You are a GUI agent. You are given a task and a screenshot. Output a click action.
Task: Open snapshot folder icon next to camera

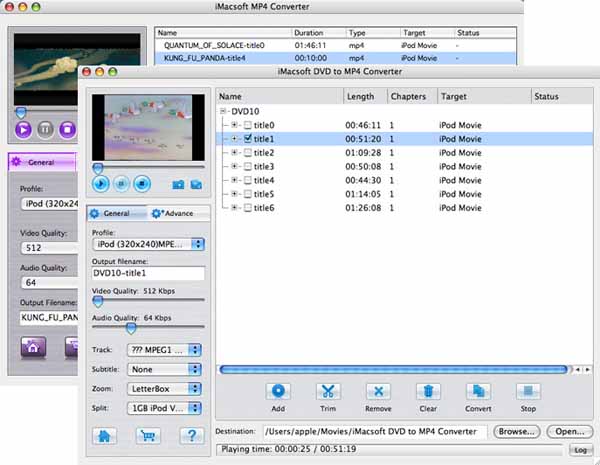pyautogui.click(x=196, y=185)
